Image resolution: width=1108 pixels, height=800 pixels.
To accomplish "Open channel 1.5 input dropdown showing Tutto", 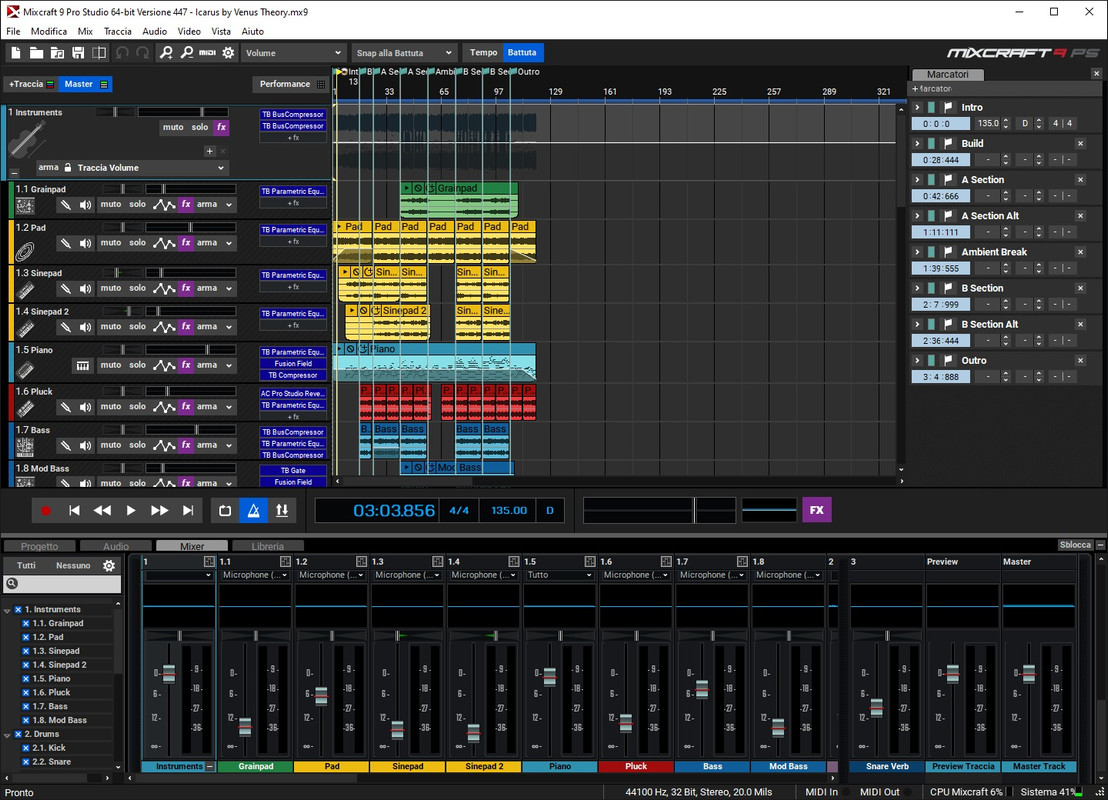I will click(559, 575).
